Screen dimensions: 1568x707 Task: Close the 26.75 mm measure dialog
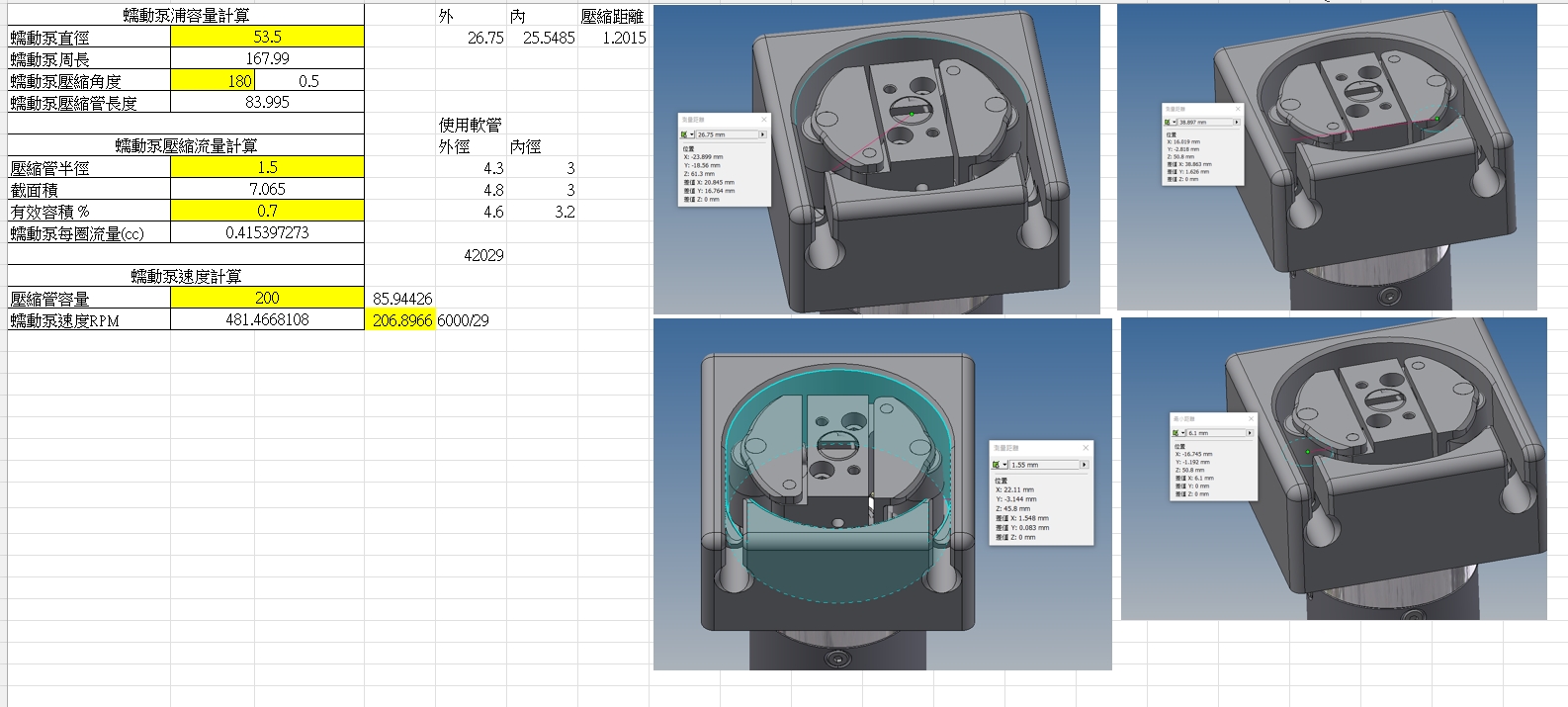763,120
